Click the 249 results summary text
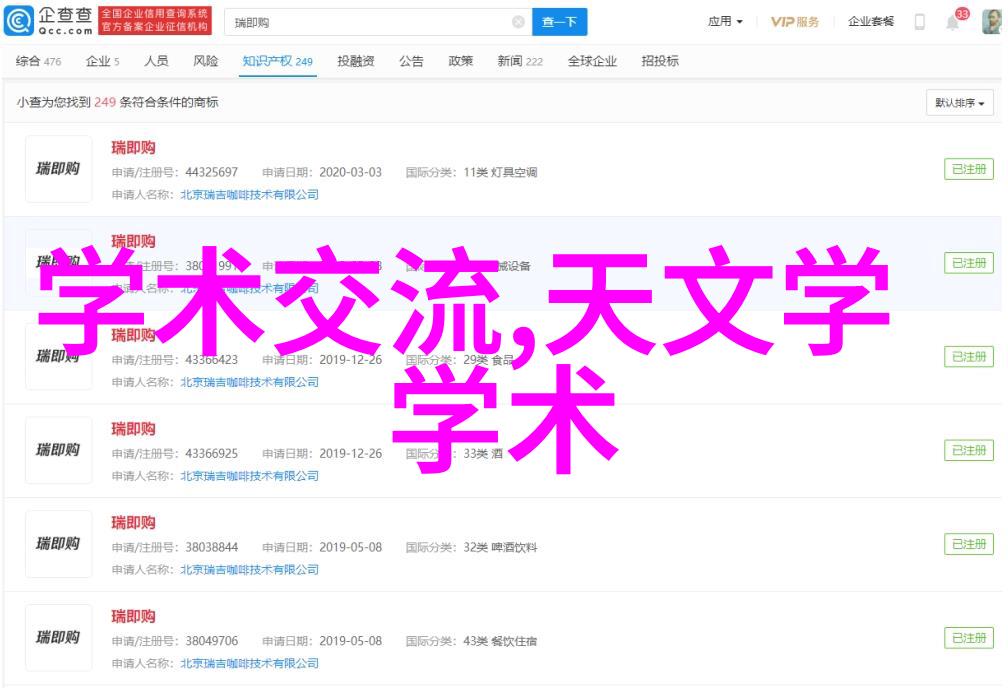 pos(118,102)
